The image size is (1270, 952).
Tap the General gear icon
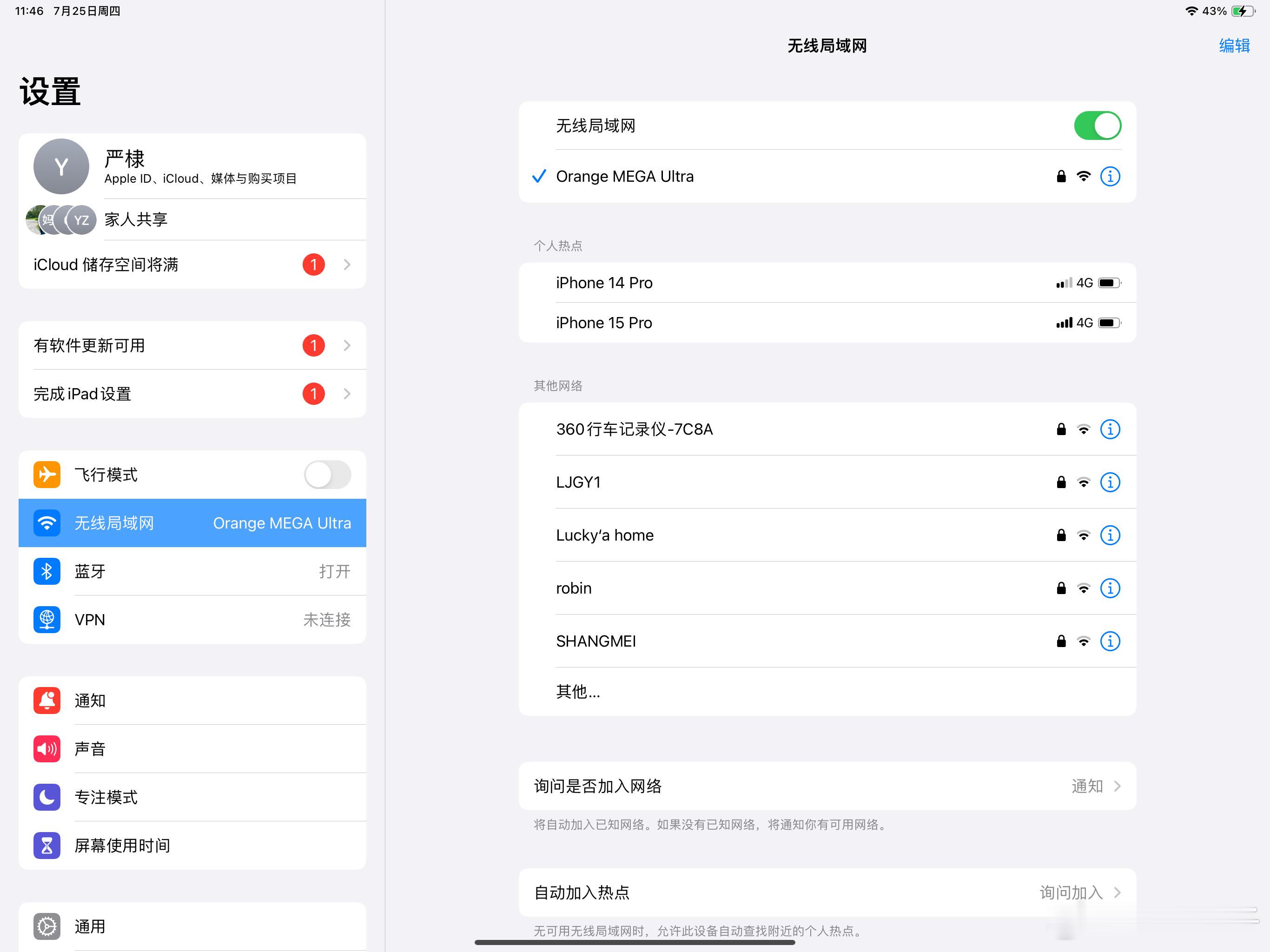(x=46, y=926)
